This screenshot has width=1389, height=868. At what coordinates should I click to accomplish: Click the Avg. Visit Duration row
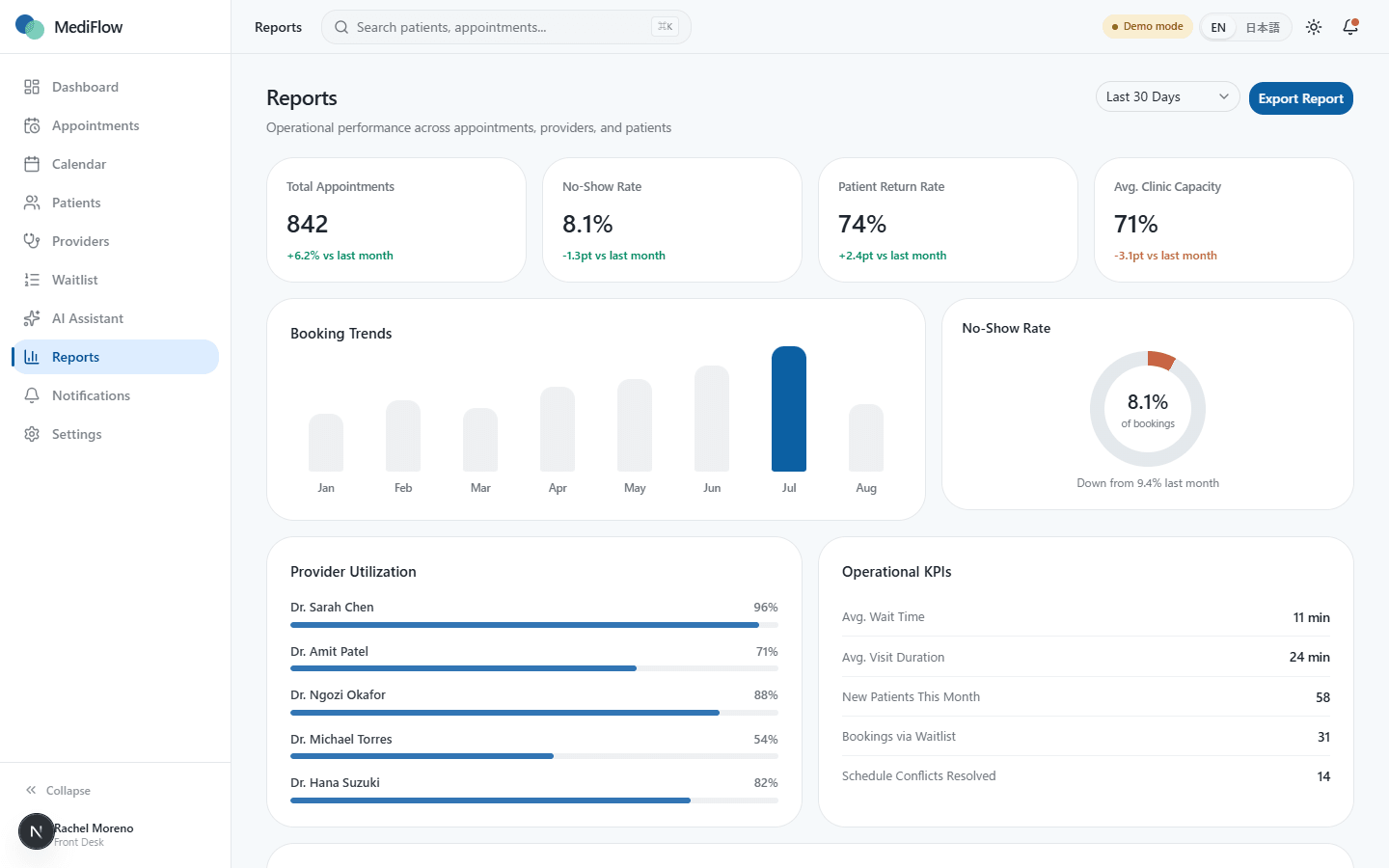(x=1086, y=657)
